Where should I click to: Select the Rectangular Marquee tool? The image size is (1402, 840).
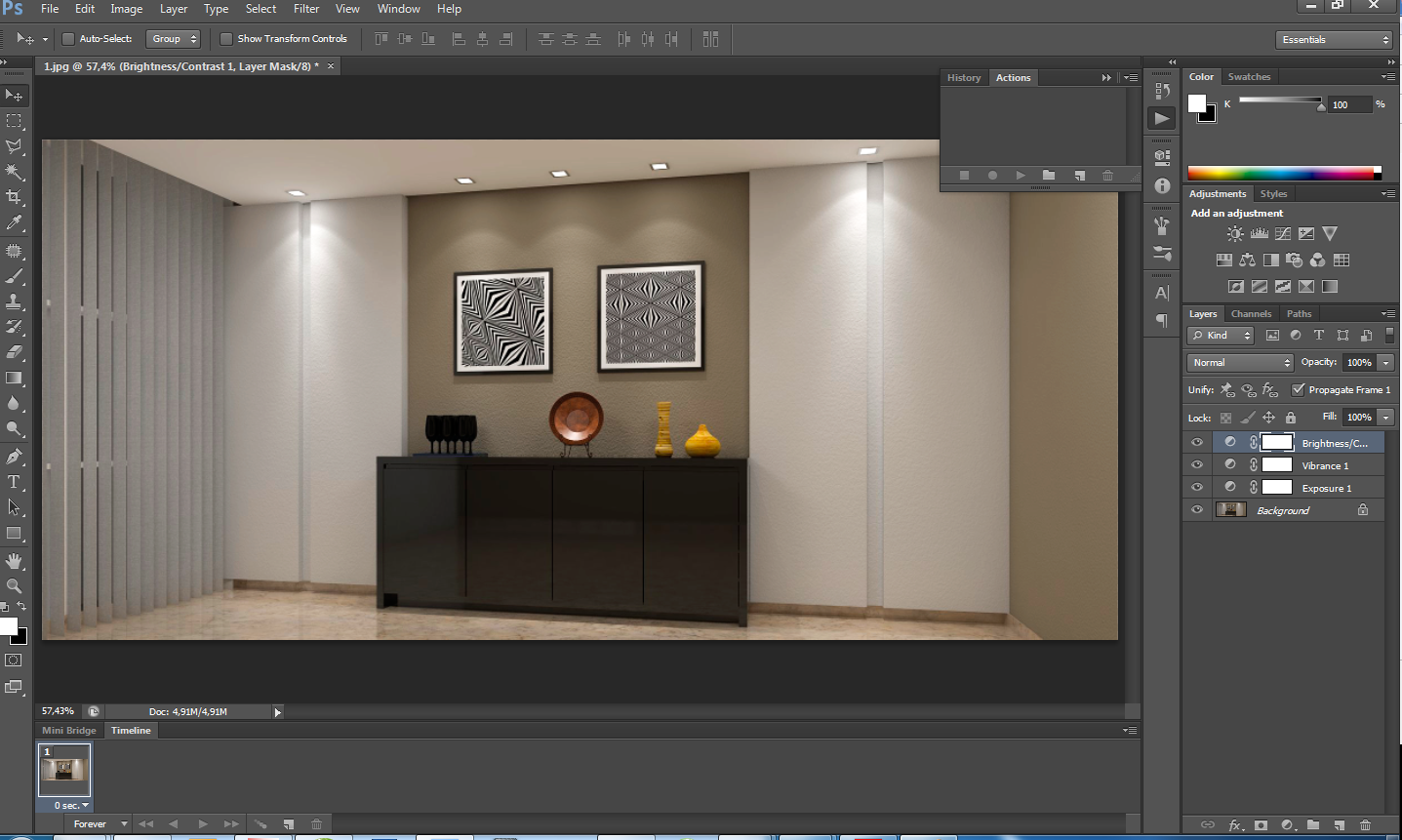pos(14,121)
